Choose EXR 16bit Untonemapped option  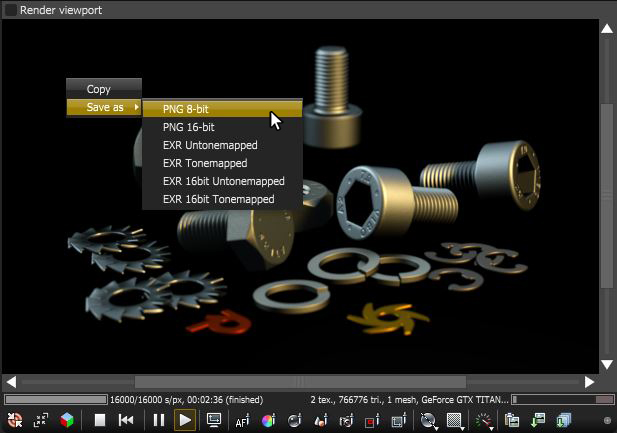click(222, 181)
